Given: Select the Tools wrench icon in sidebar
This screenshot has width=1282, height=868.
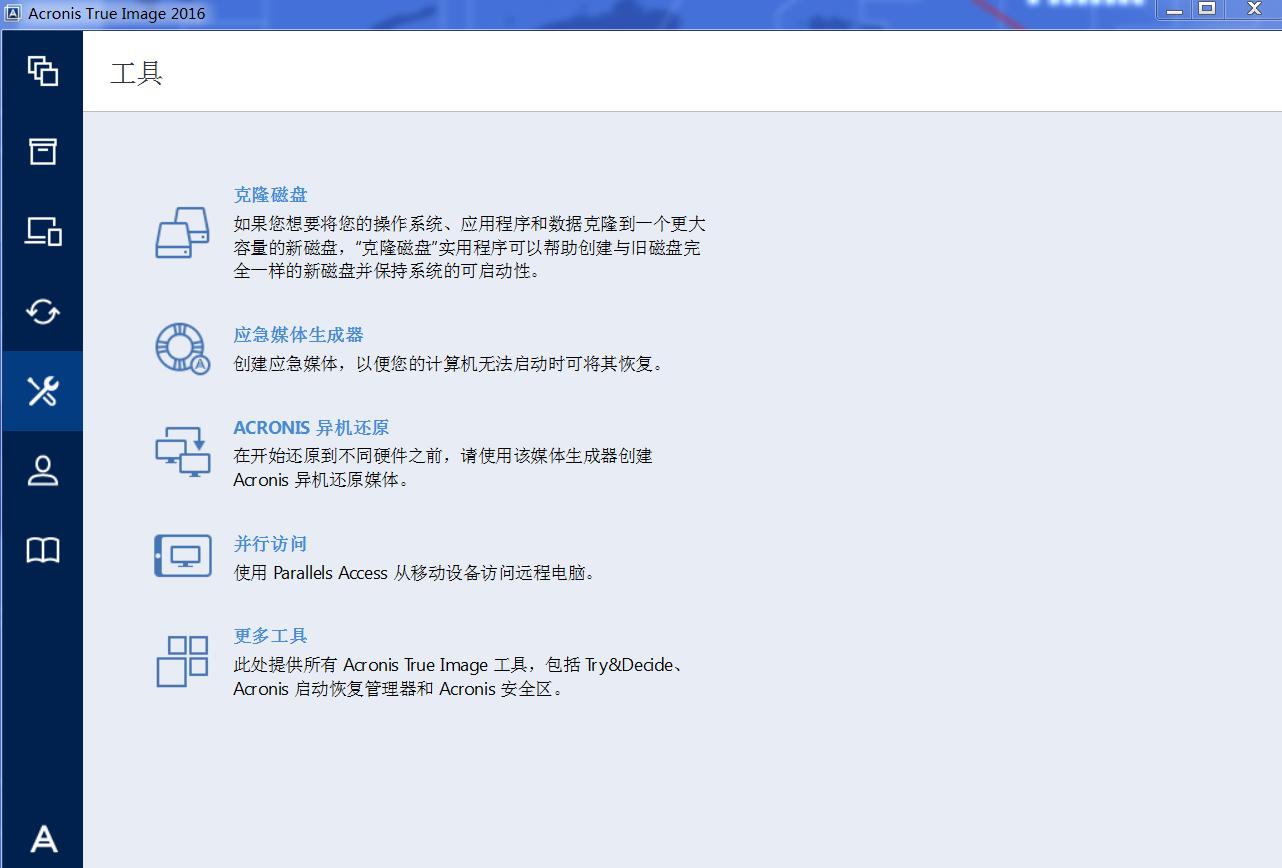Looking at the screenshot, I should point(42,391).
